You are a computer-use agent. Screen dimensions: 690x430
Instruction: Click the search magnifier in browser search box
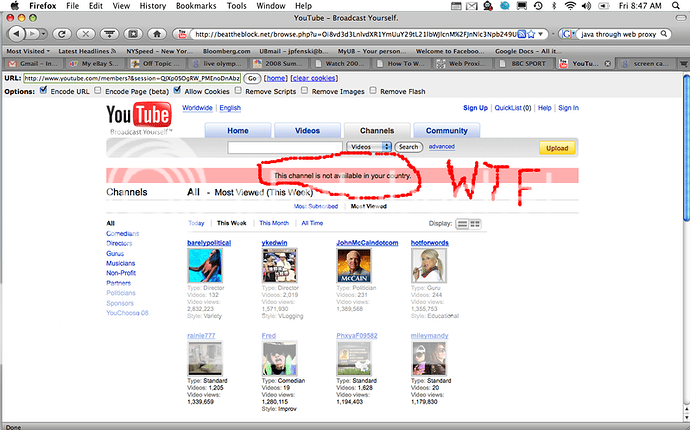[664, 34]
